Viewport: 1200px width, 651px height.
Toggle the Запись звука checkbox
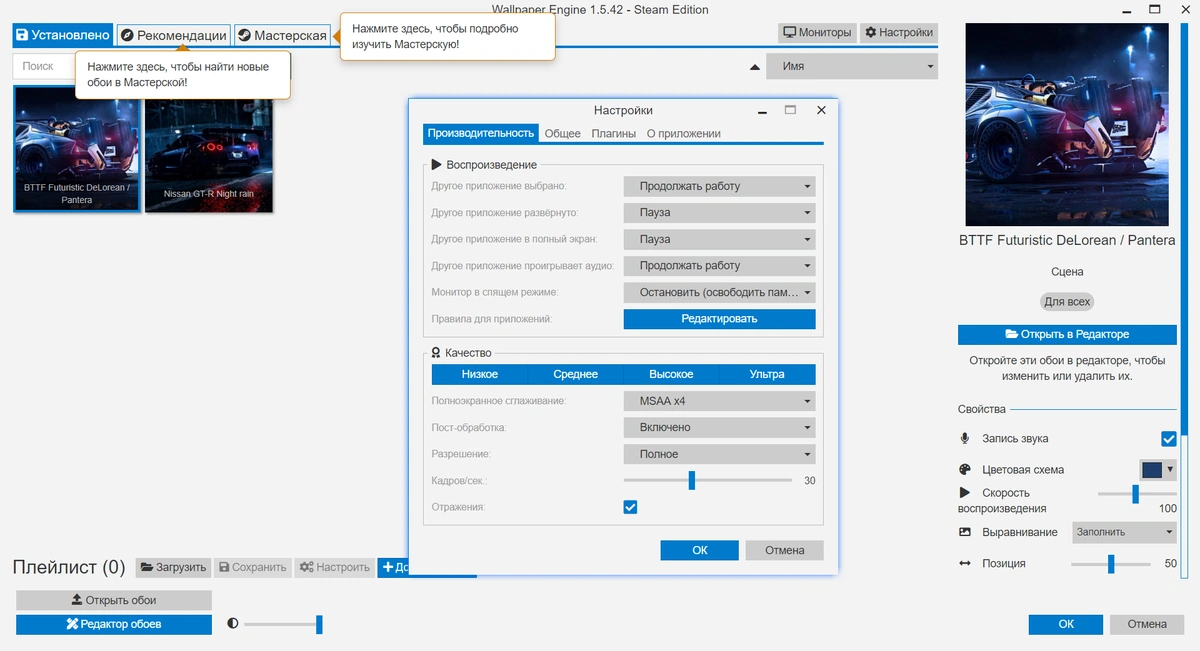(x=1168, y=438)
